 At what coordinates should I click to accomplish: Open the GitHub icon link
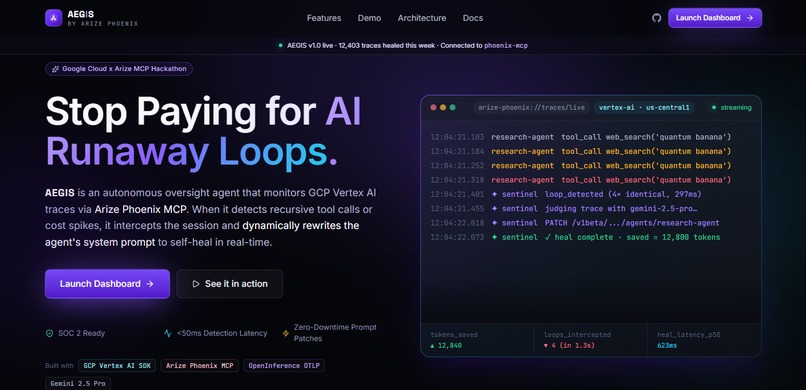coord(656,18)
